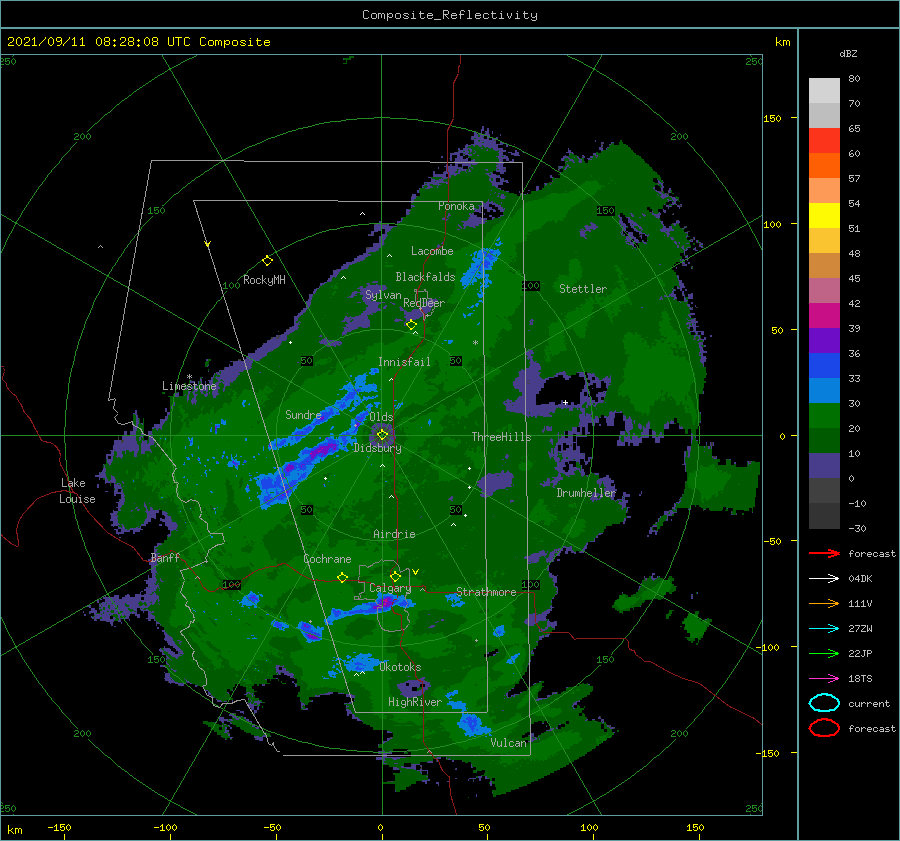Screen dimensions: 900x841
Task: Click yellow diamond marker above Calgary label
Action: coord(395,576)
